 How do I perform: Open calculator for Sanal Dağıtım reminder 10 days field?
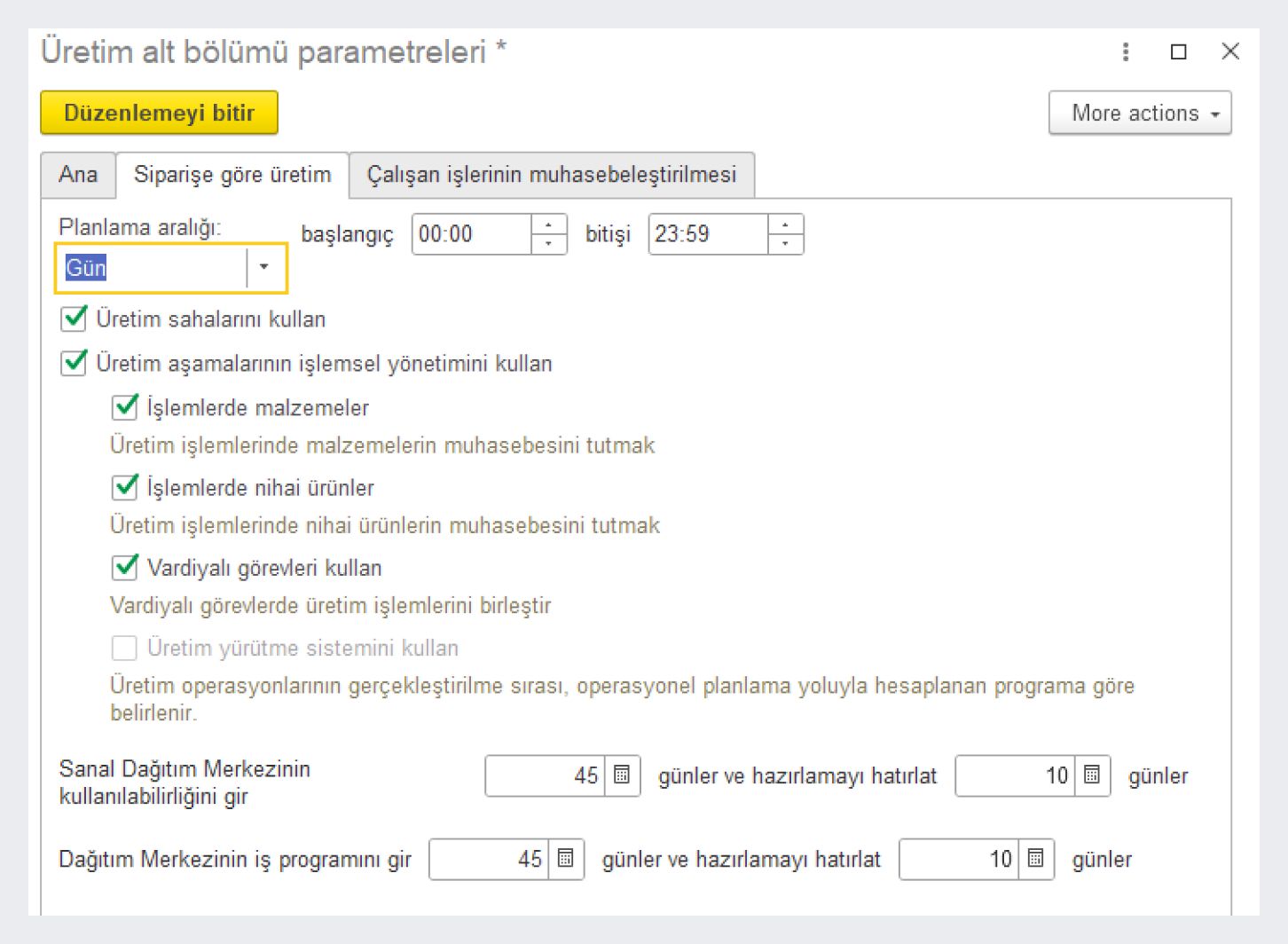[1092, 775]
